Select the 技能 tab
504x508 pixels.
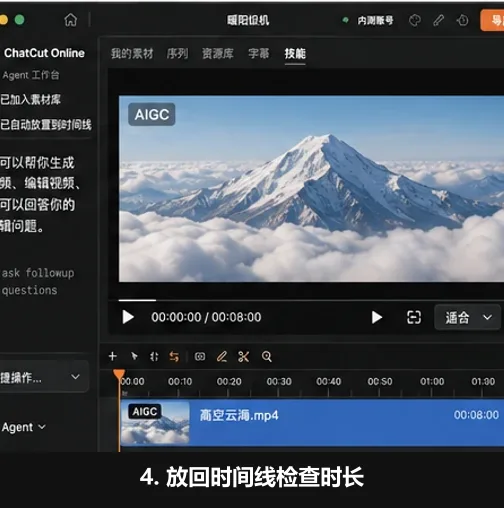(295, 53)
